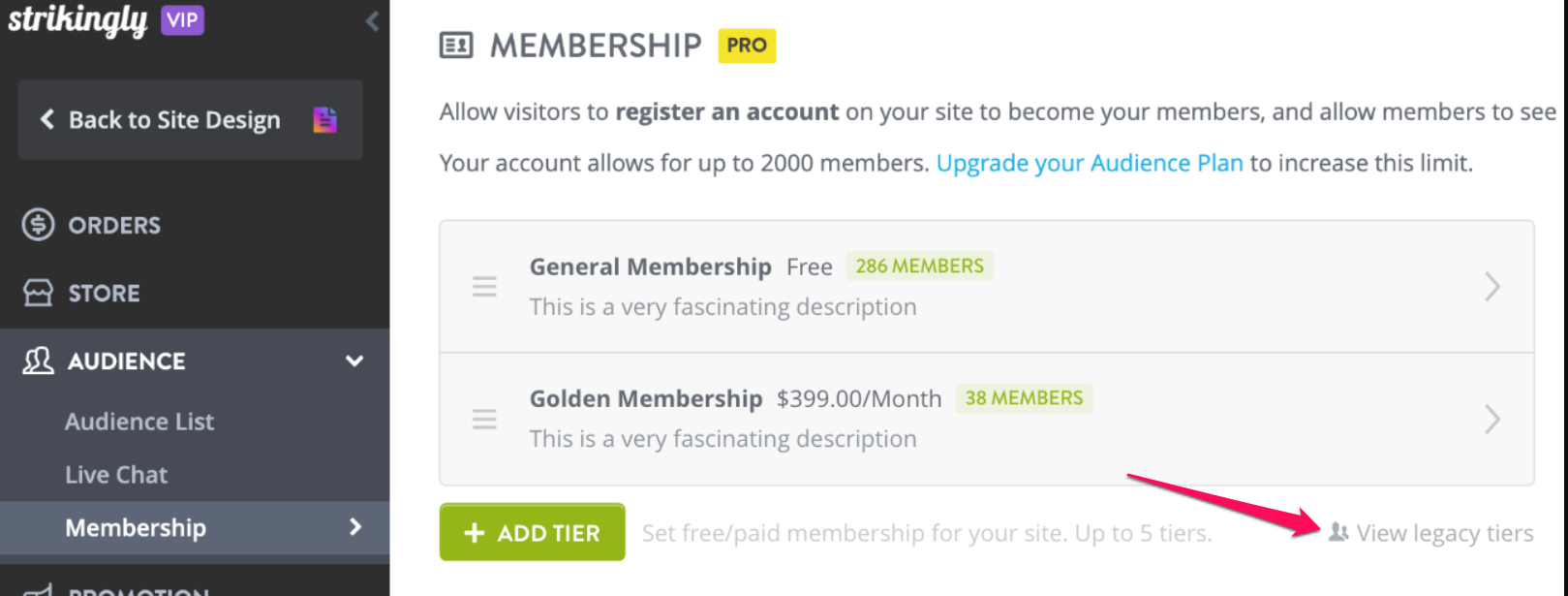Image resolution: width=1568 pixels, height=596 pixels.
Task: Collapse the Audience section chevron
Action: 354,361
